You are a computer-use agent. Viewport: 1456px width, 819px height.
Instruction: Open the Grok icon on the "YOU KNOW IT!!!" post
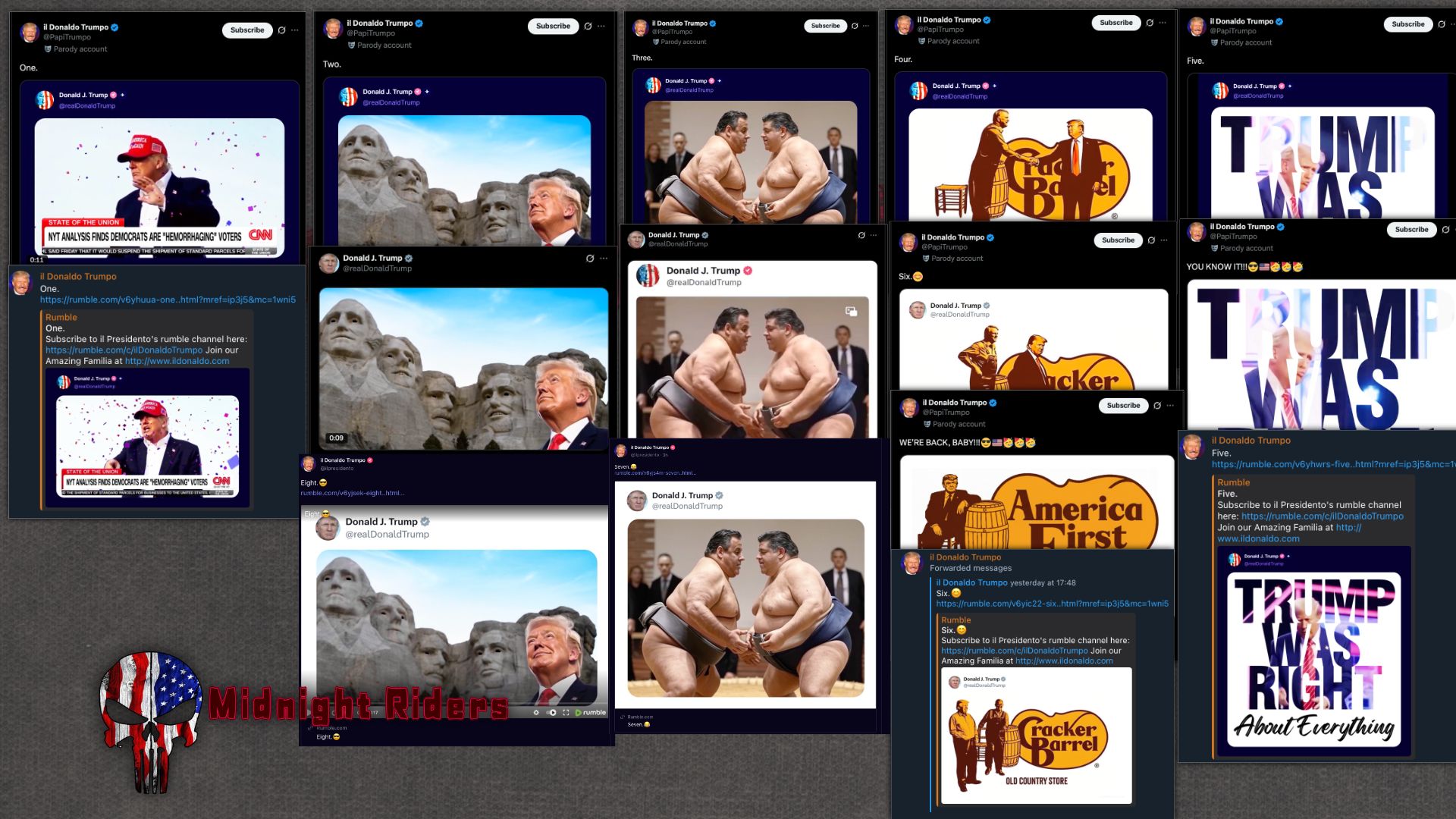1445,230
